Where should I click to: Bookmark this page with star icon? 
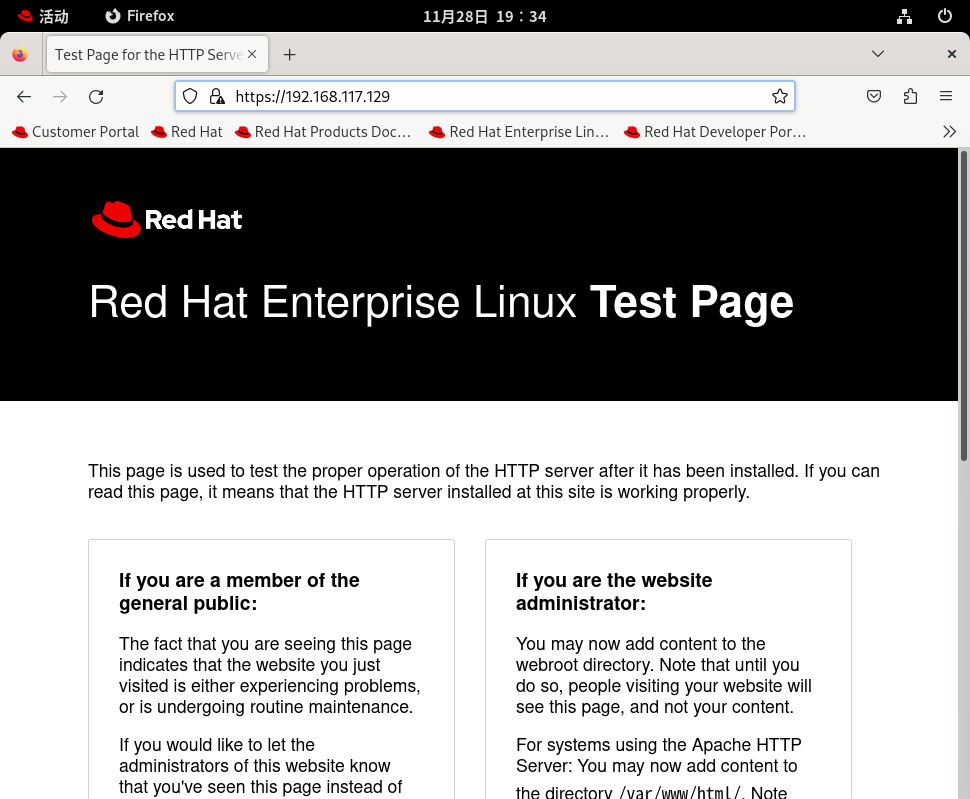(779, 96)
